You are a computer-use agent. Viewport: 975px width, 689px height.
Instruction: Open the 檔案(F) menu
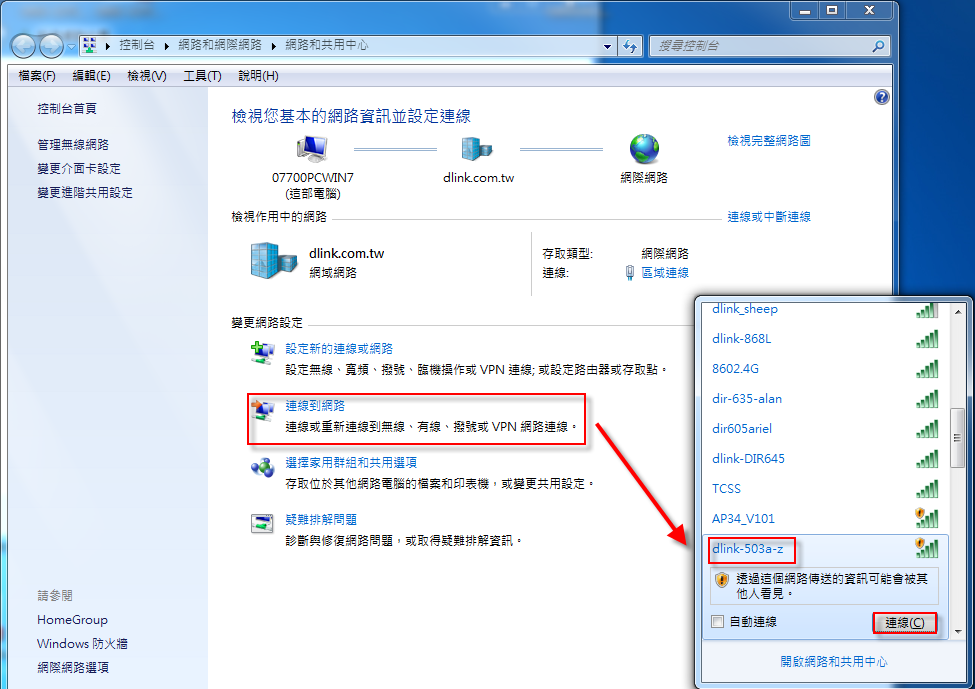37,76
